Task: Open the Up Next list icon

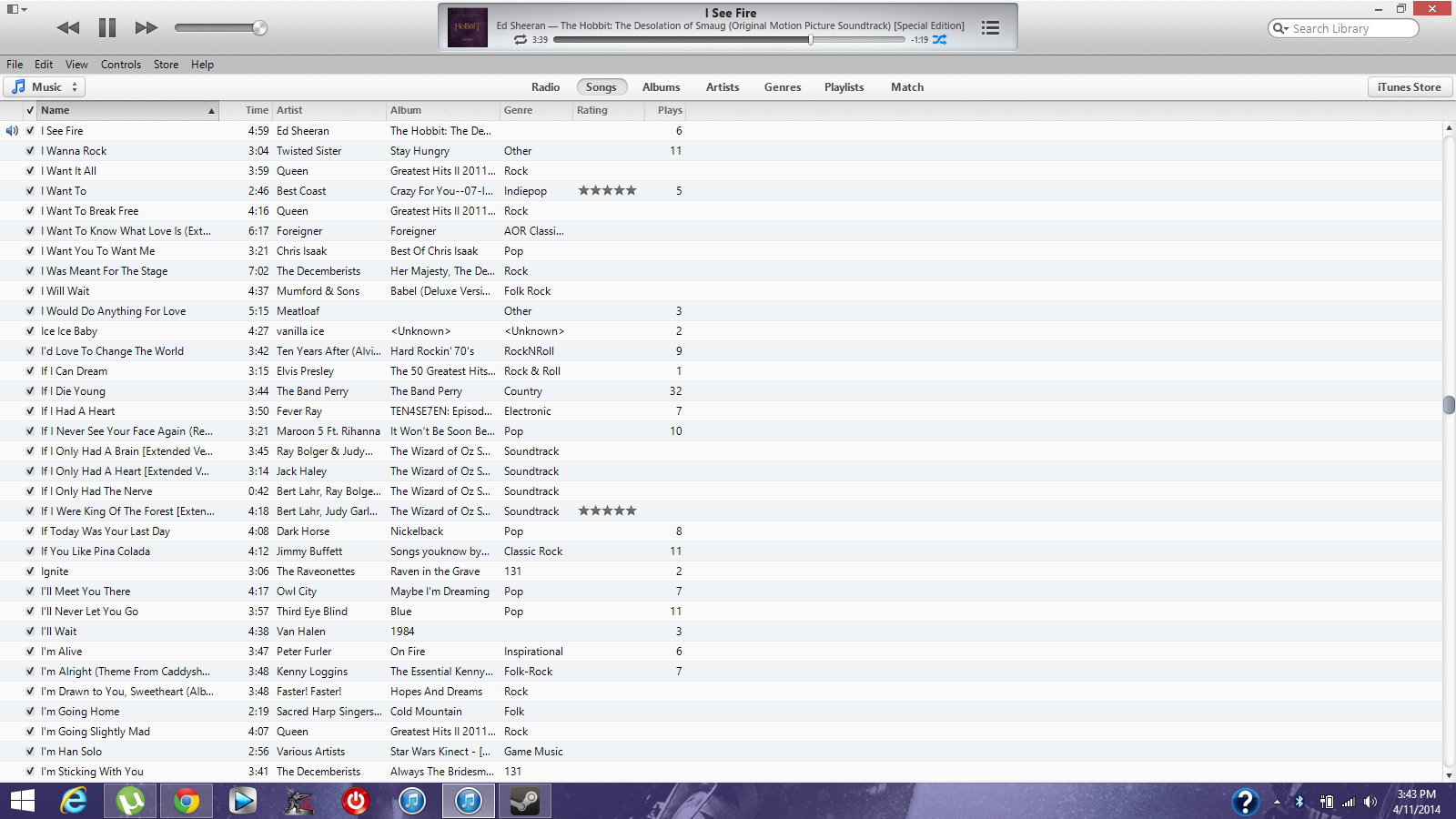Action: (x=990, y=28)
